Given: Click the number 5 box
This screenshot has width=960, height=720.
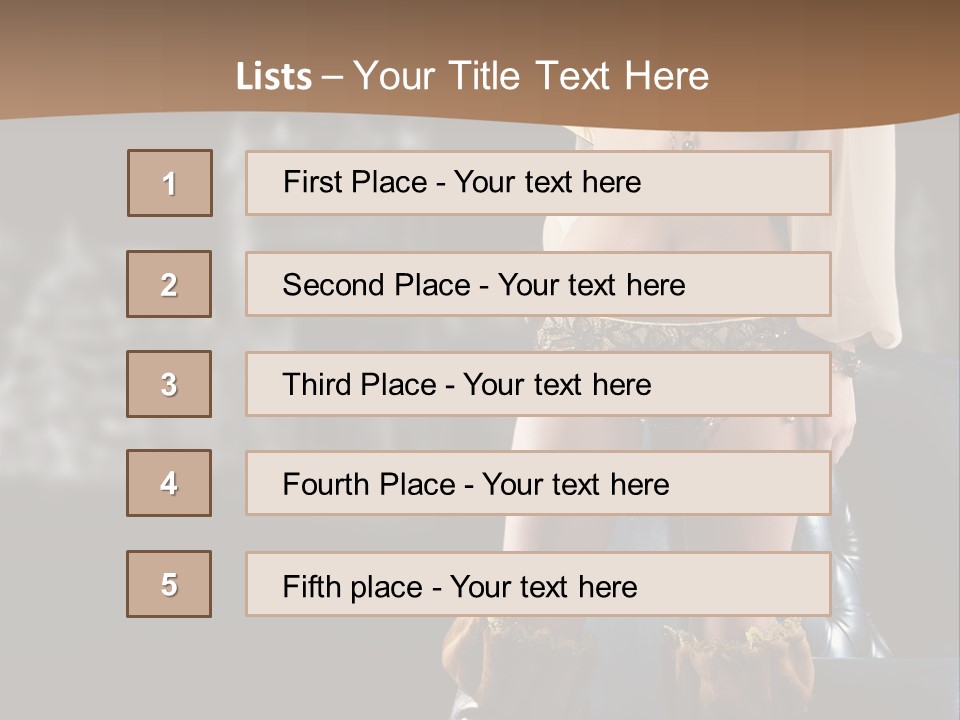Looking at the screenshot, I should [169, 584].
